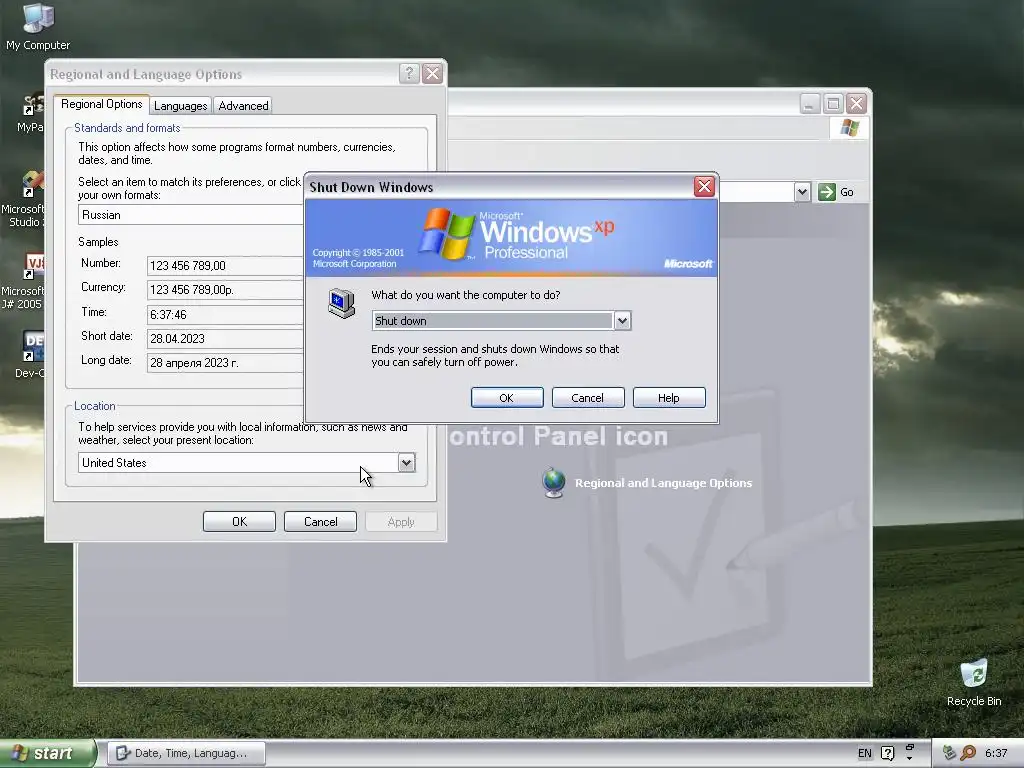Image resolution: width=1024 pixels, height=768 pixels.
Task: Click the Long date sample field
Action: pos(225,362)
